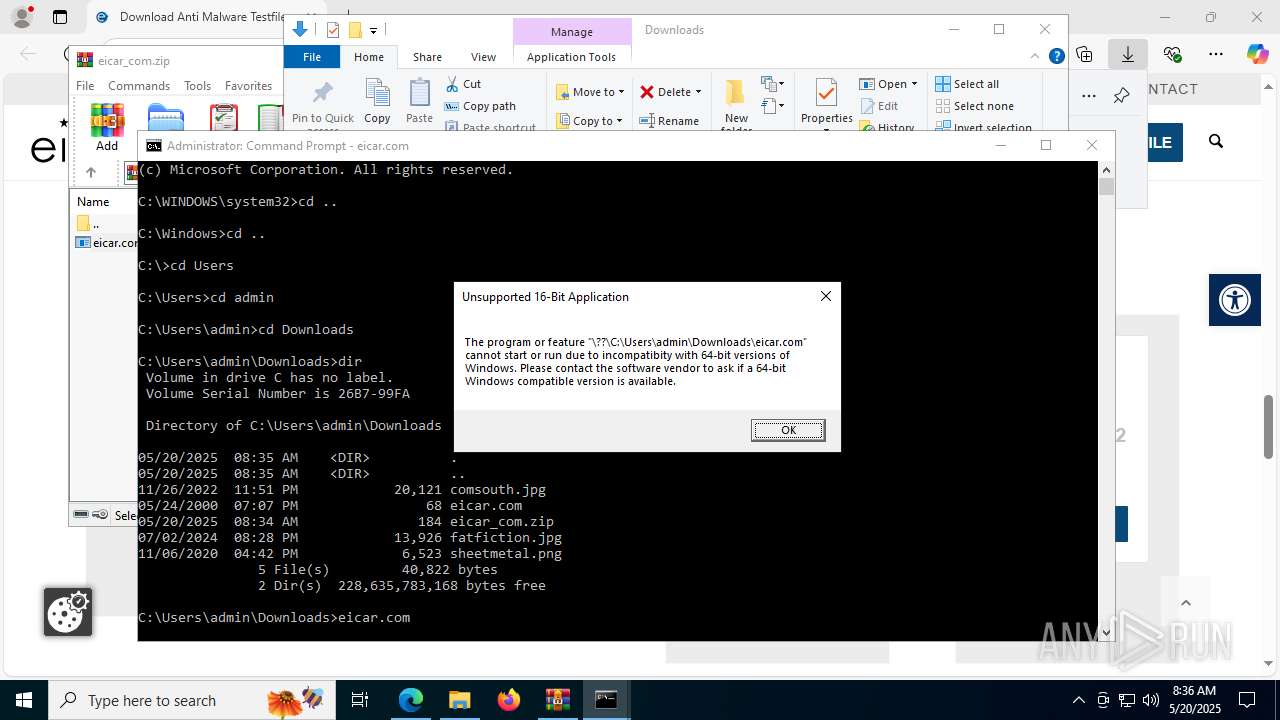This screenshot has width=1280, height=720.
Task: Click Edge profile avatar icon
Action: pyautogui.click(x=21, y=17)
